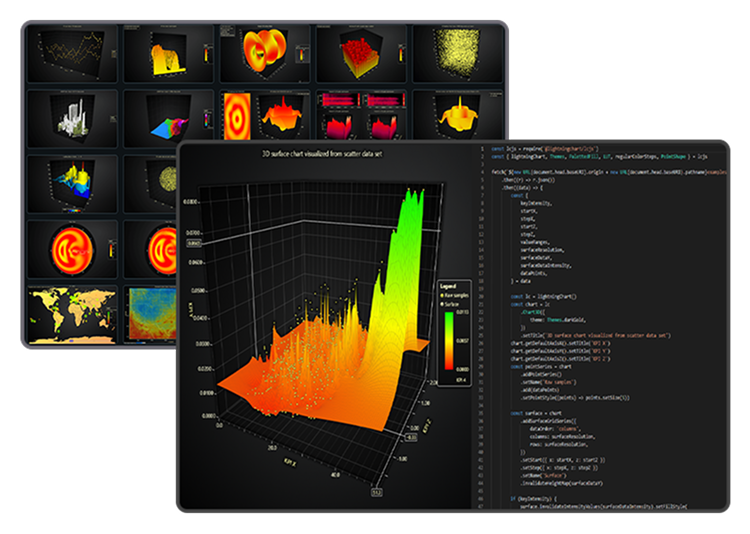Click the '0.0800' tick on the vertical axis
The width and height of the screenshot is (750, 534).
coord(190,202)
